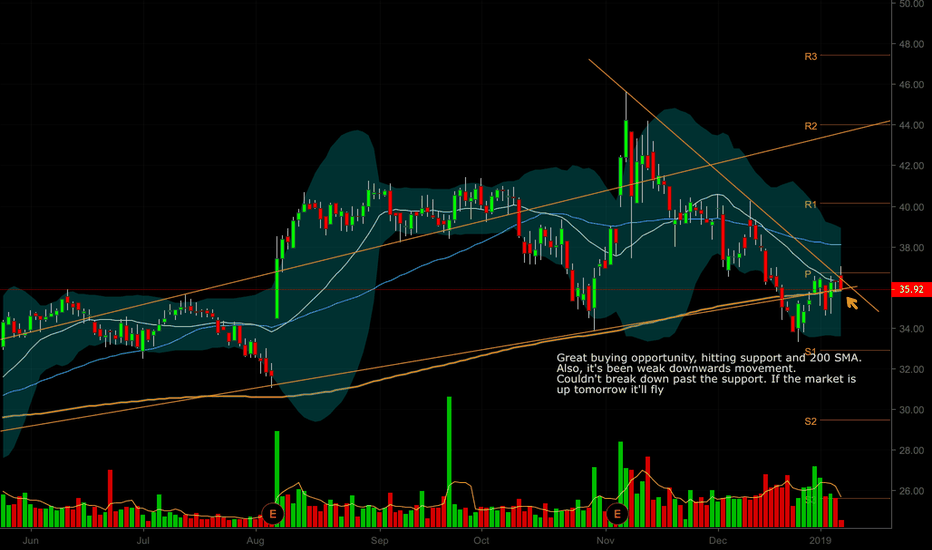The height and width of the screenshot is (550, 932).
Task: Click the 48.00 price axis label
Action: click(911, 44)
